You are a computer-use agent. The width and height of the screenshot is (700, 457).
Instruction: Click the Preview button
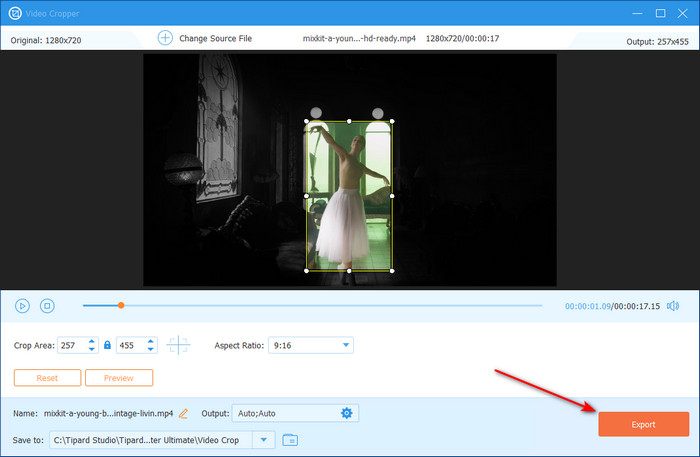[119, 378]
